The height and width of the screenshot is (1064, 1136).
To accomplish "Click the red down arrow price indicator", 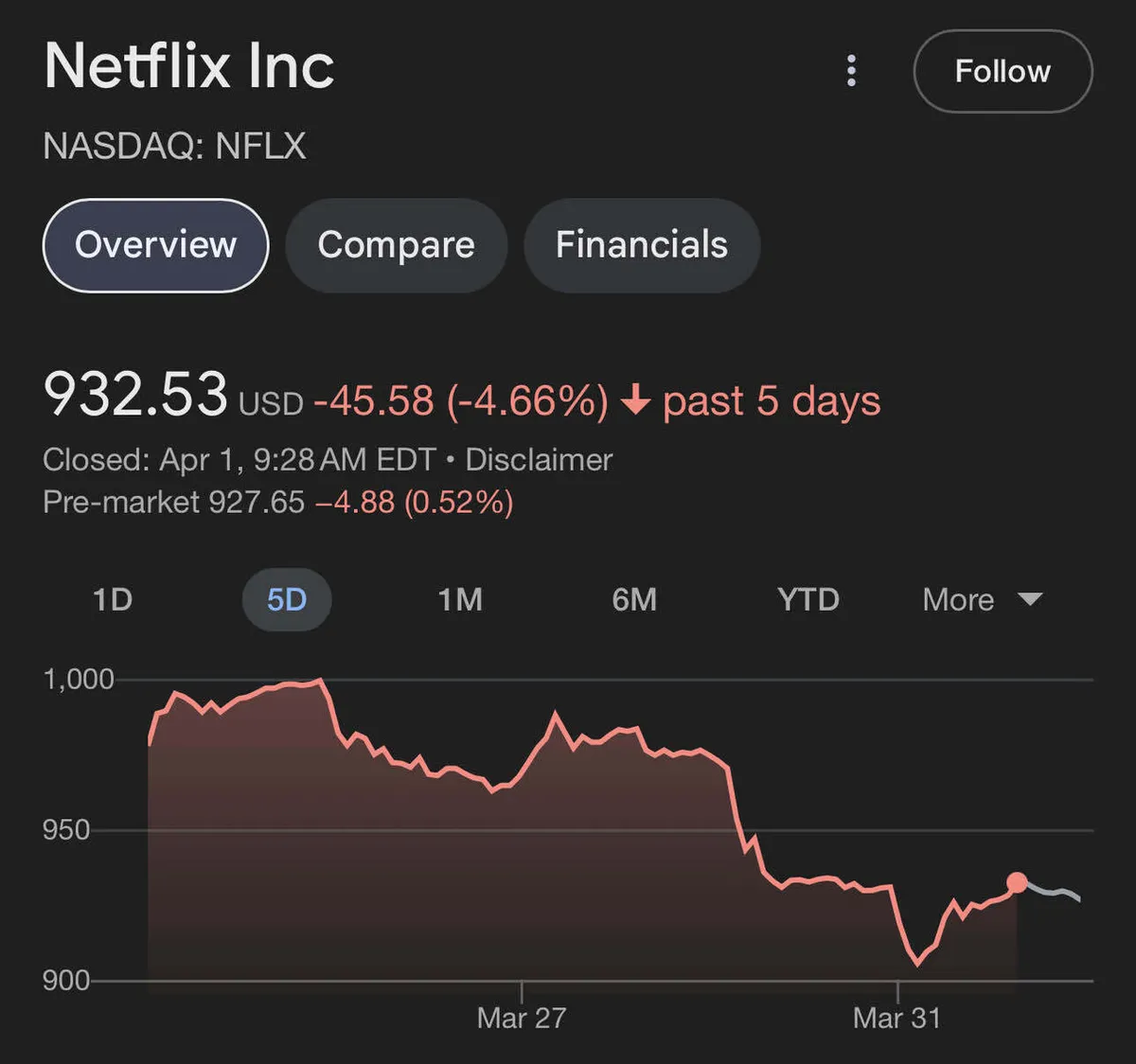I will pos(635,400).
